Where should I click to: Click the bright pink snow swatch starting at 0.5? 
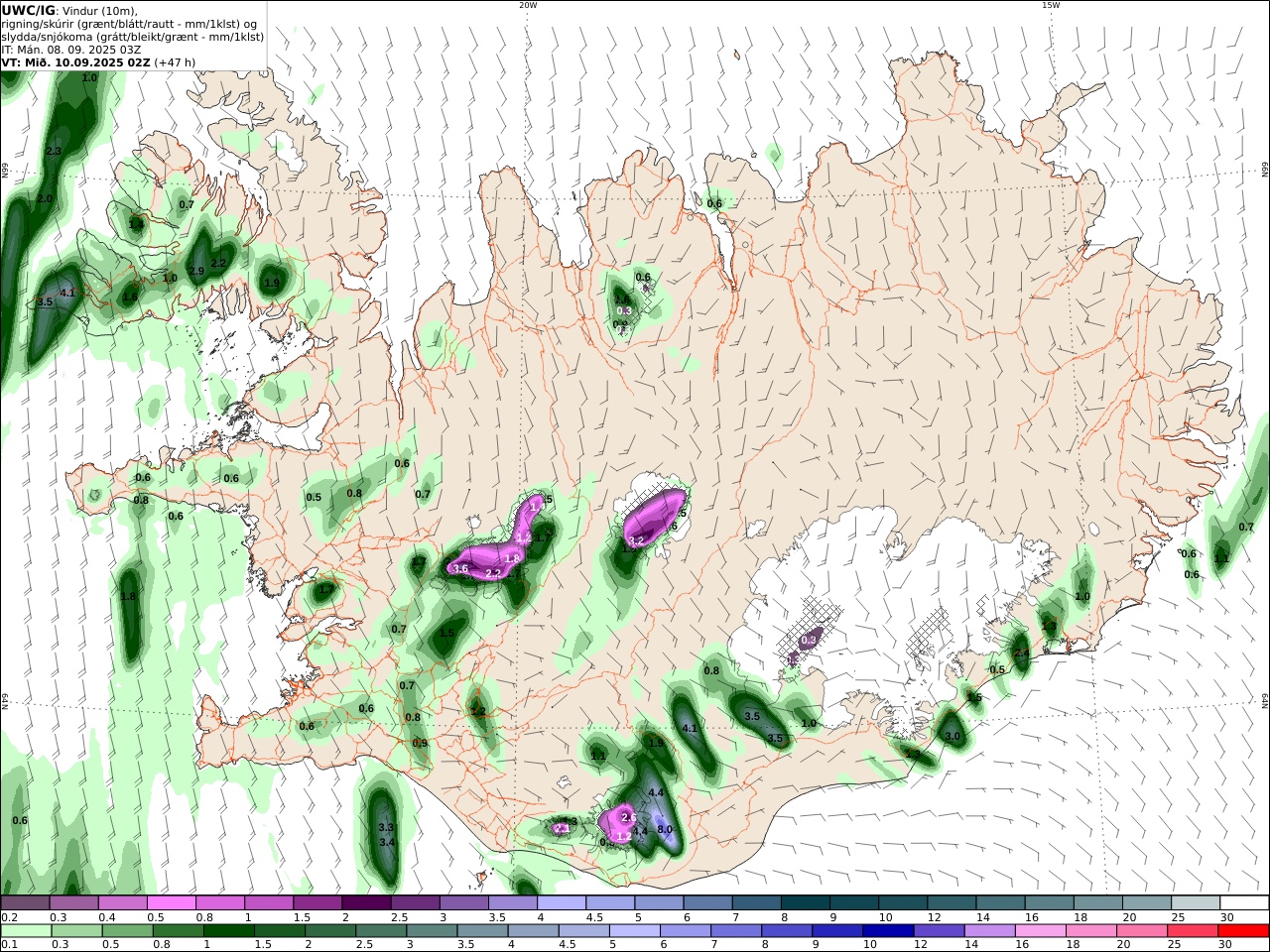pyautogui.click(x=171, y=903)
